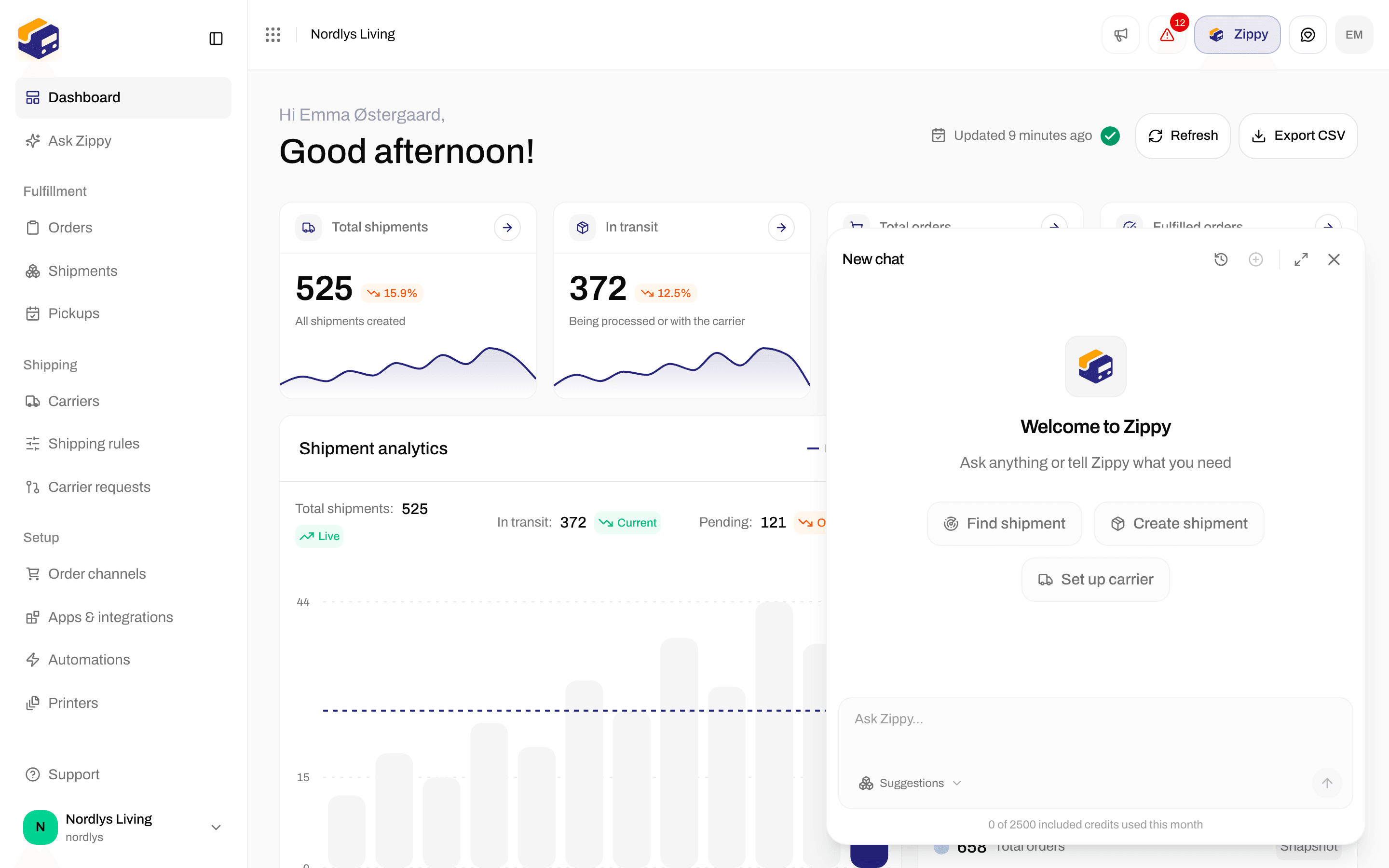The image size is (1389, 868).
Task: Click the 12.5% trend badge
Action: [x=666, y=293]
